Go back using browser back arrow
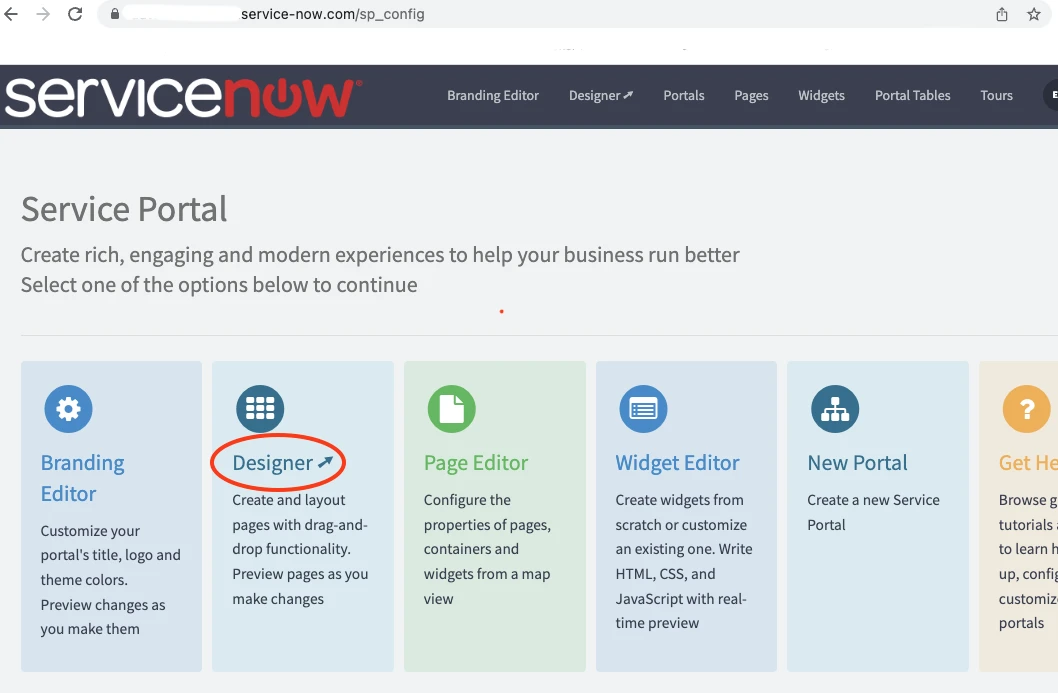Screen dimensions: 1058x693 pos(12,15)
